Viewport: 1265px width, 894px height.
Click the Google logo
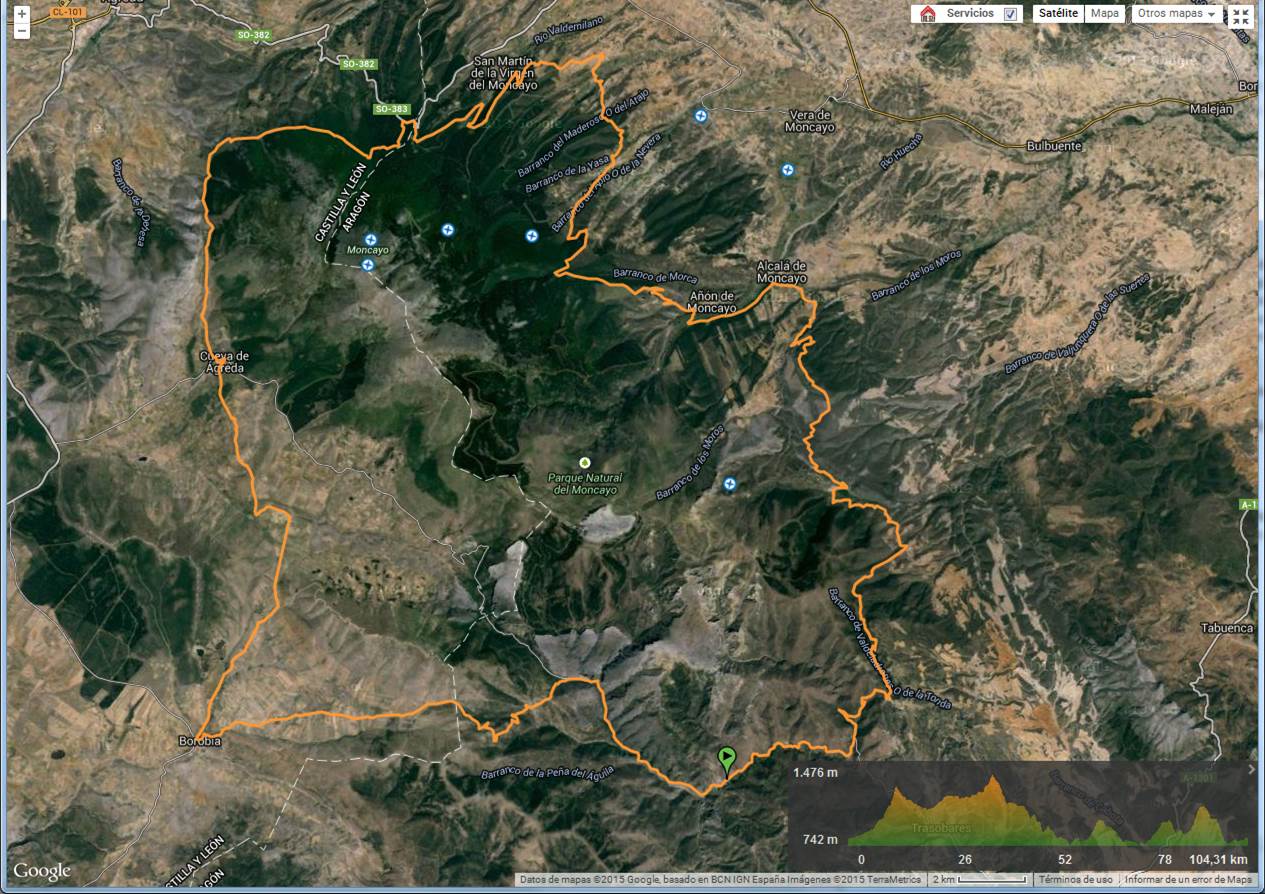(42, 871)
